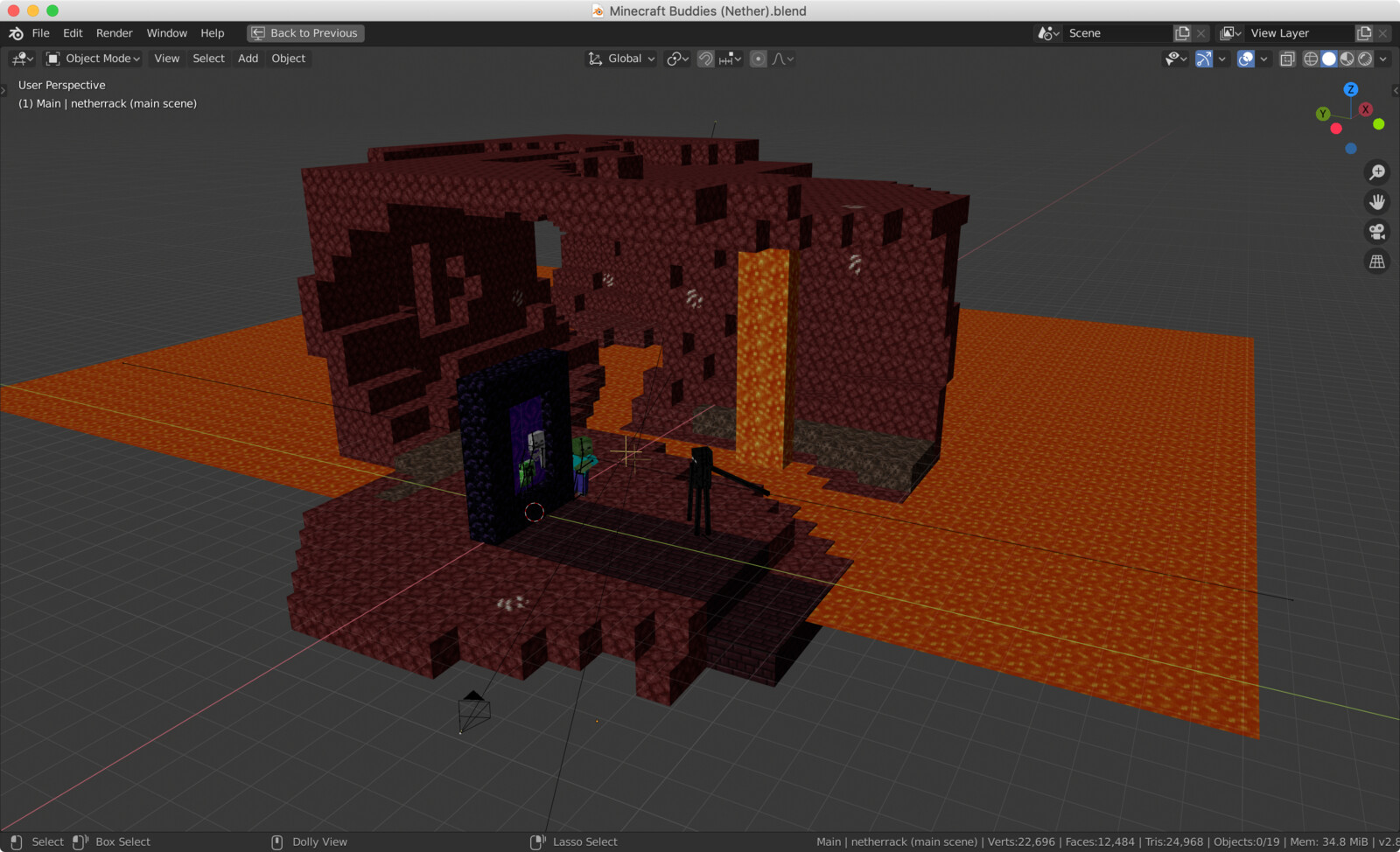
Task: Toggle viewport gizmos display
Action: click(1204, 59)
